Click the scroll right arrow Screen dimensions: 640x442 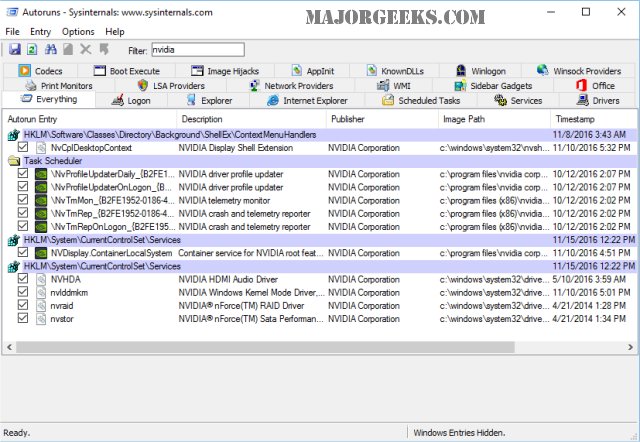(x=631, y=347)
